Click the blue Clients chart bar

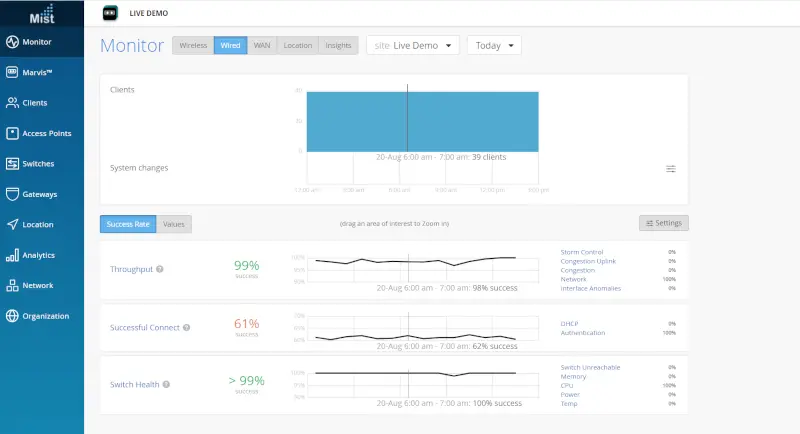point(422,122)
